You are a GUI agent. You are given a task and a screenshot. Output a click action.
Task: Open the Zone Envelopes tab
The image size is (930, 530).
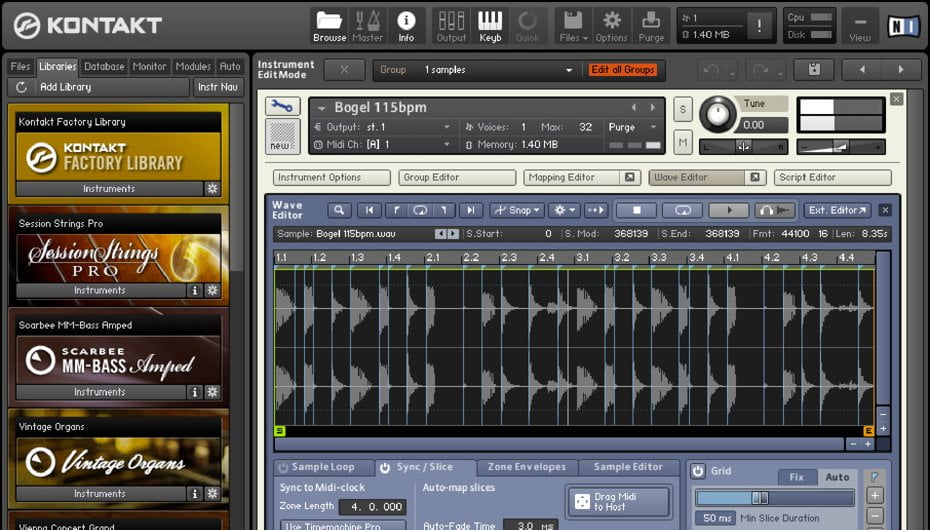tap(527, 467)
